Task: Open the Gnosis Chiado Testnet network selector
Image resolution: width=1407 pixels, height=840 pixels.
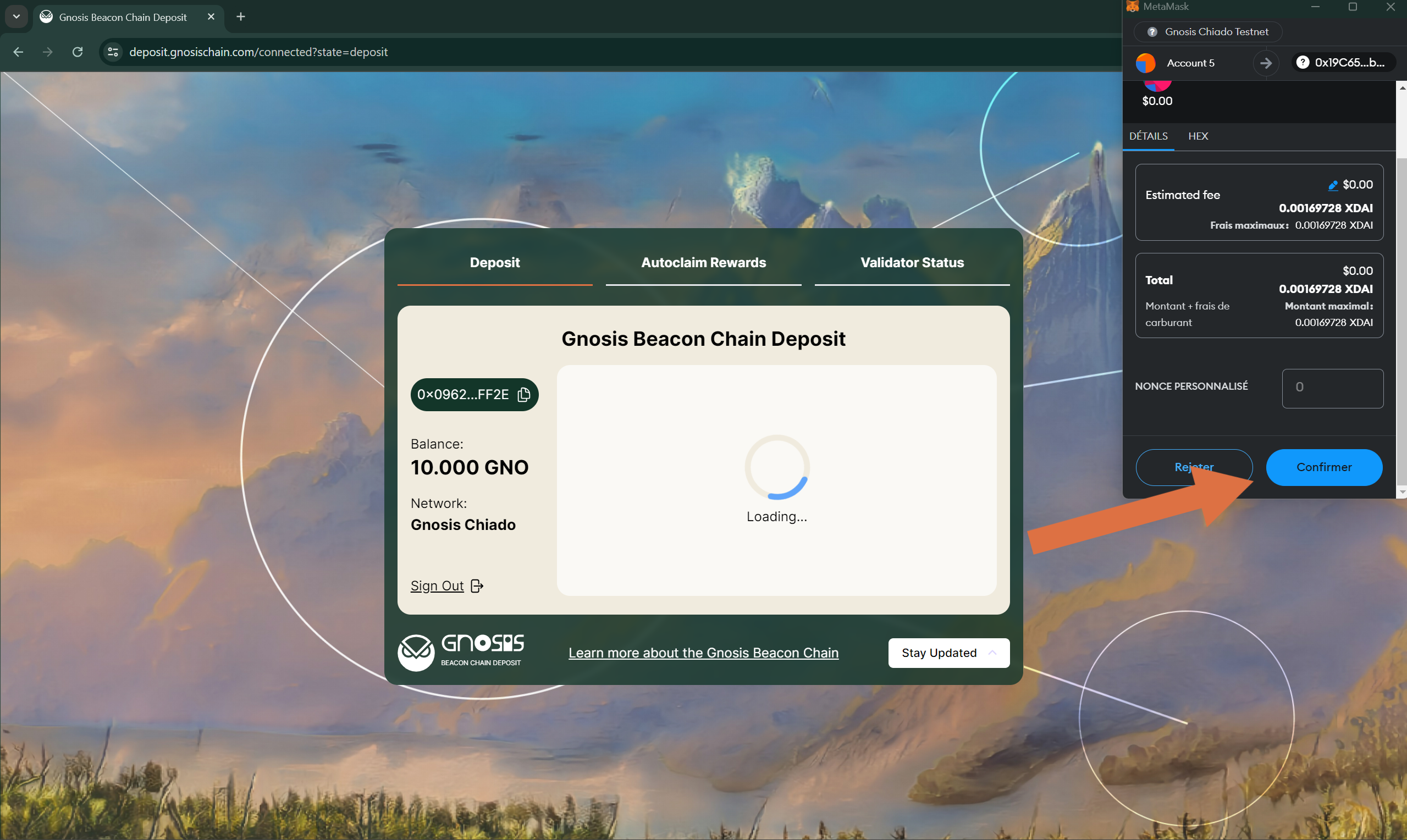Action: click(x=1208, y=32)
